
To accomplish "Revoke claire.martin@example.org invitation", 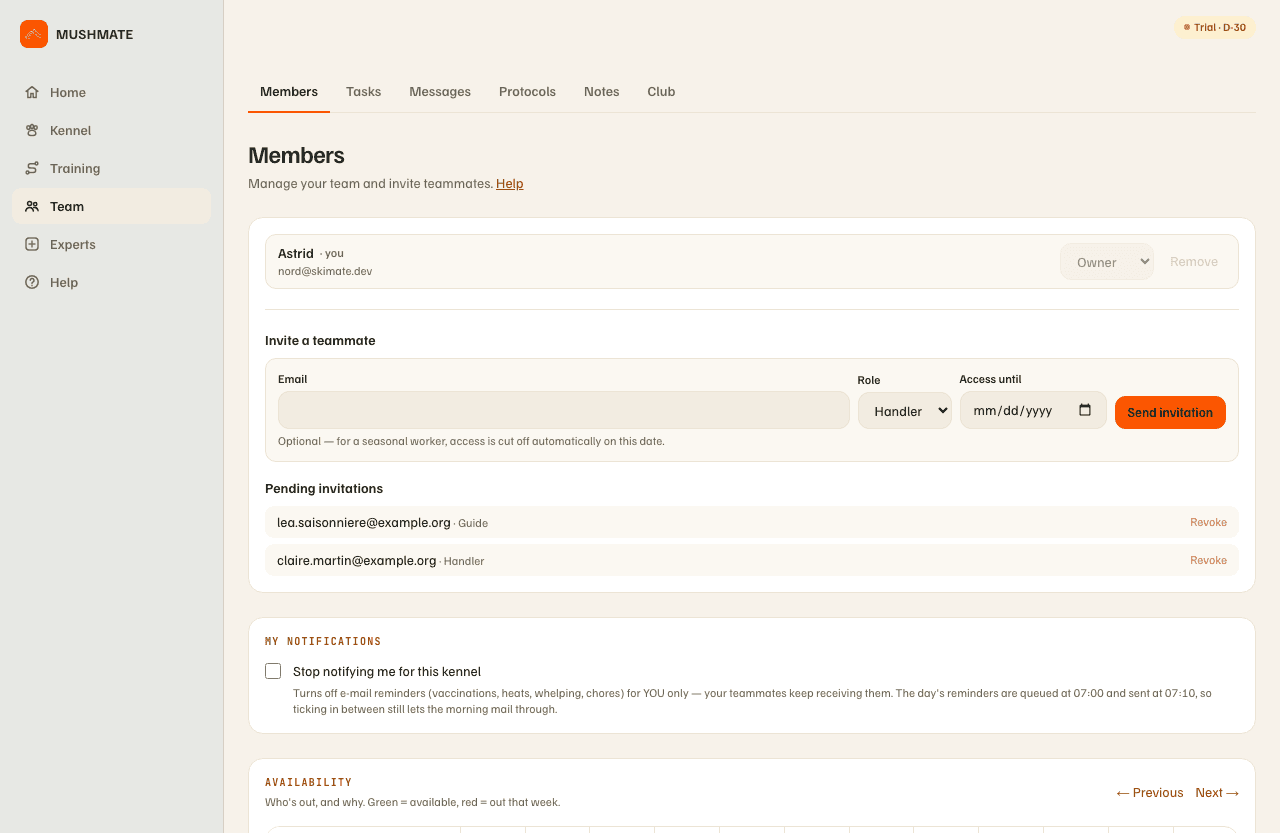I will [1208, 560].
